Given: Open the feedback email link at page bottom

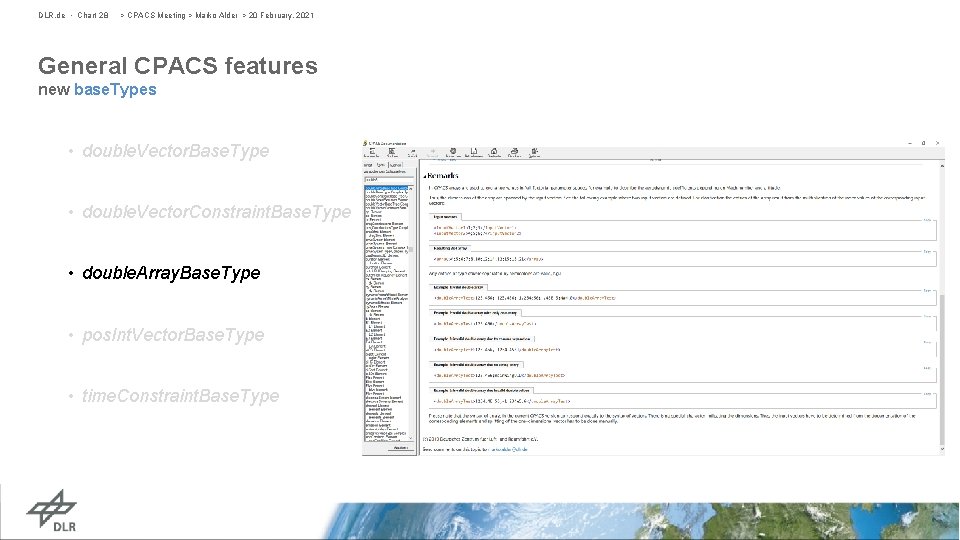Looking at the screenshot, I should 508,449.
